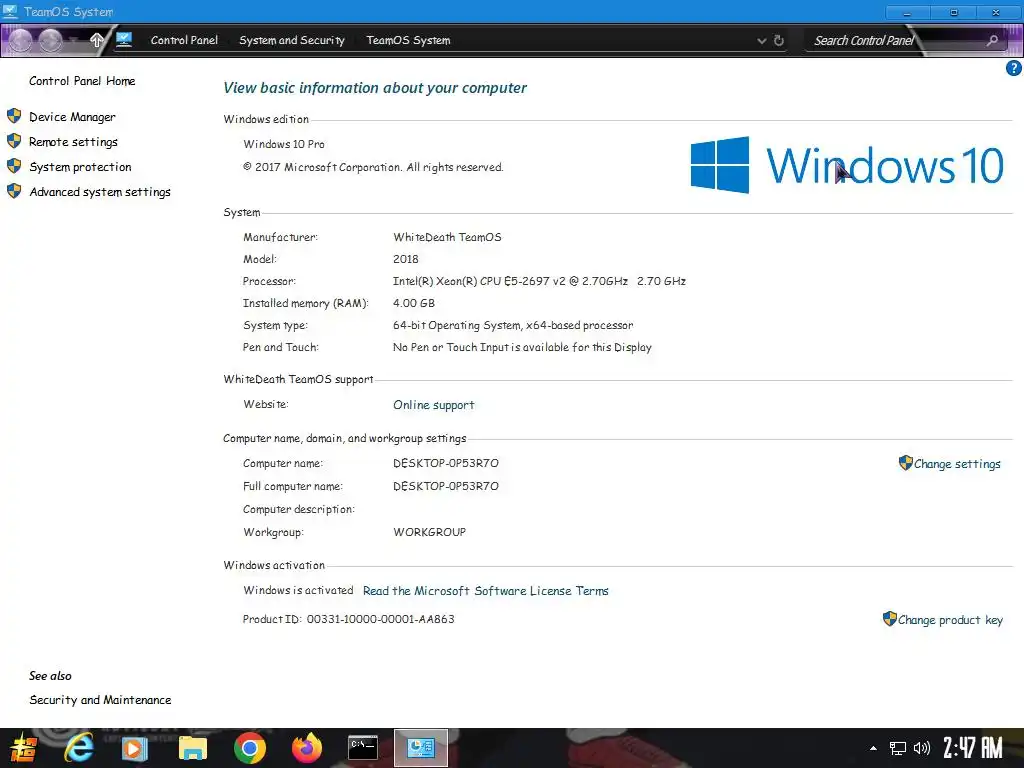Click the computer icon in address bar
This screenshot has height=768, width=1024.
(124, 40)
